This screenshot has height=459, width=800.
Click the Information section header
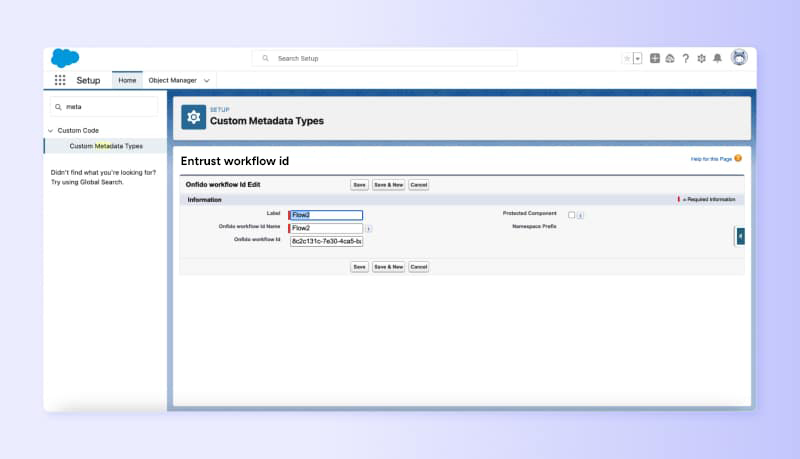click(x=204, y=200)
